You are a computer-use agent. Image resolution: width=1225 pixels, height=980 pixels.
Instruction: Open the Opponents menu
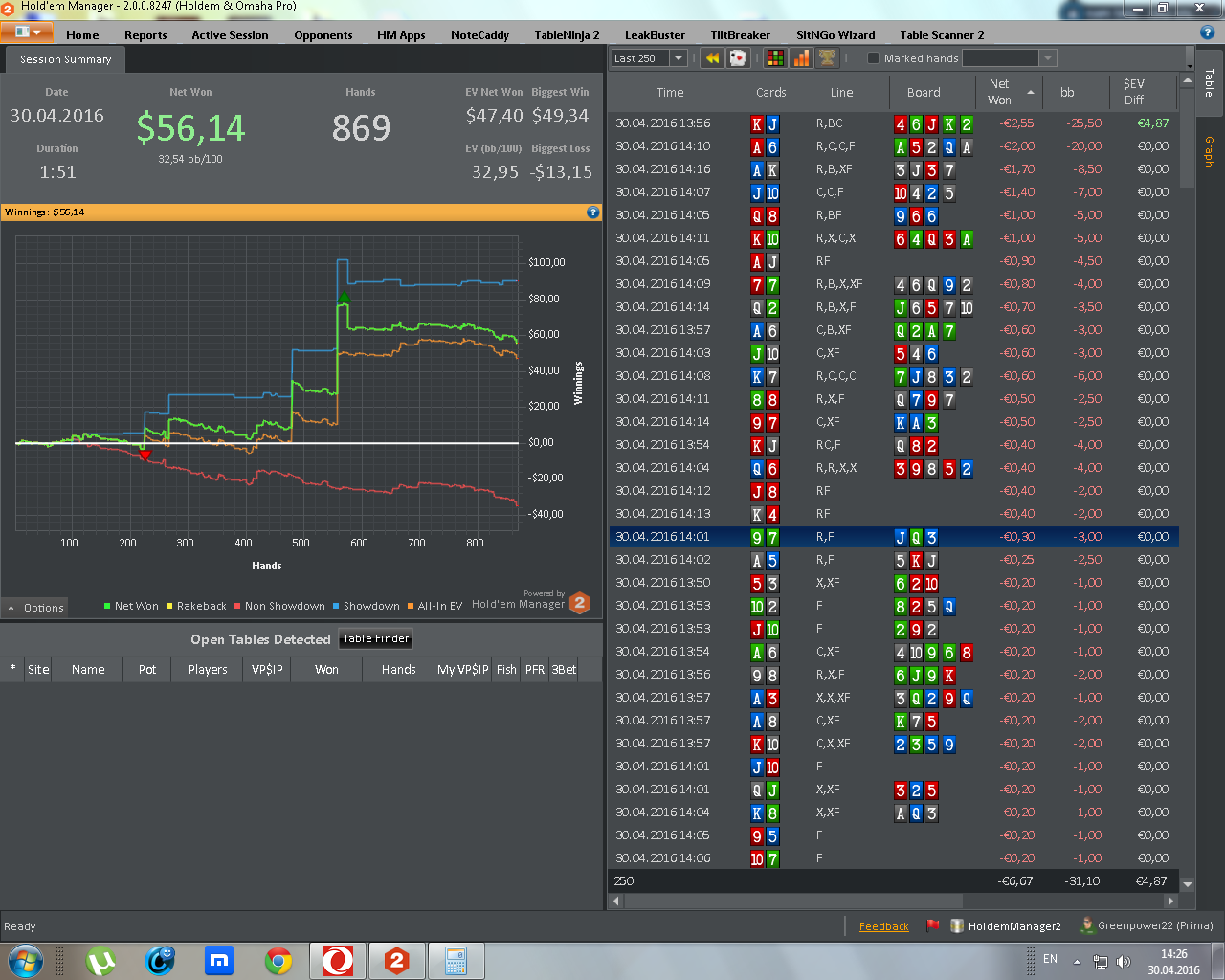pyautogui.click(x=323, y=34)
